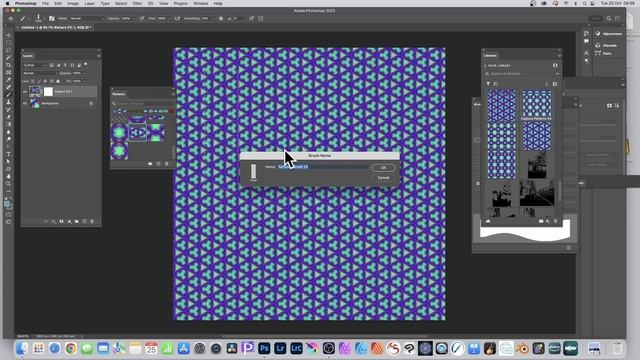Click the delete trash icon in Layers panel
Viewport: 640px width, 360px height.
click(92, 221)
